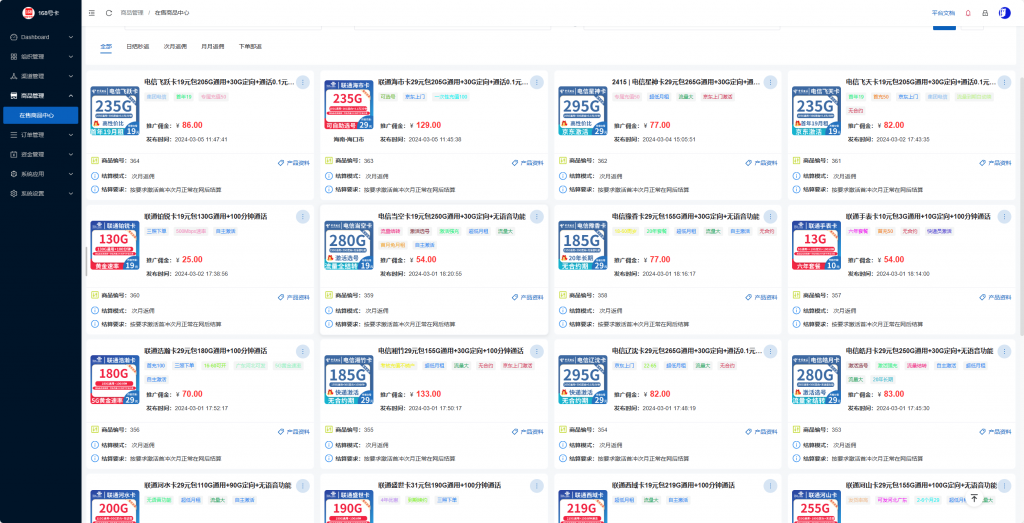Expand the 订单管理 sidebar menu
Viewport: 1024px width, 523px height.
point(40,134)
